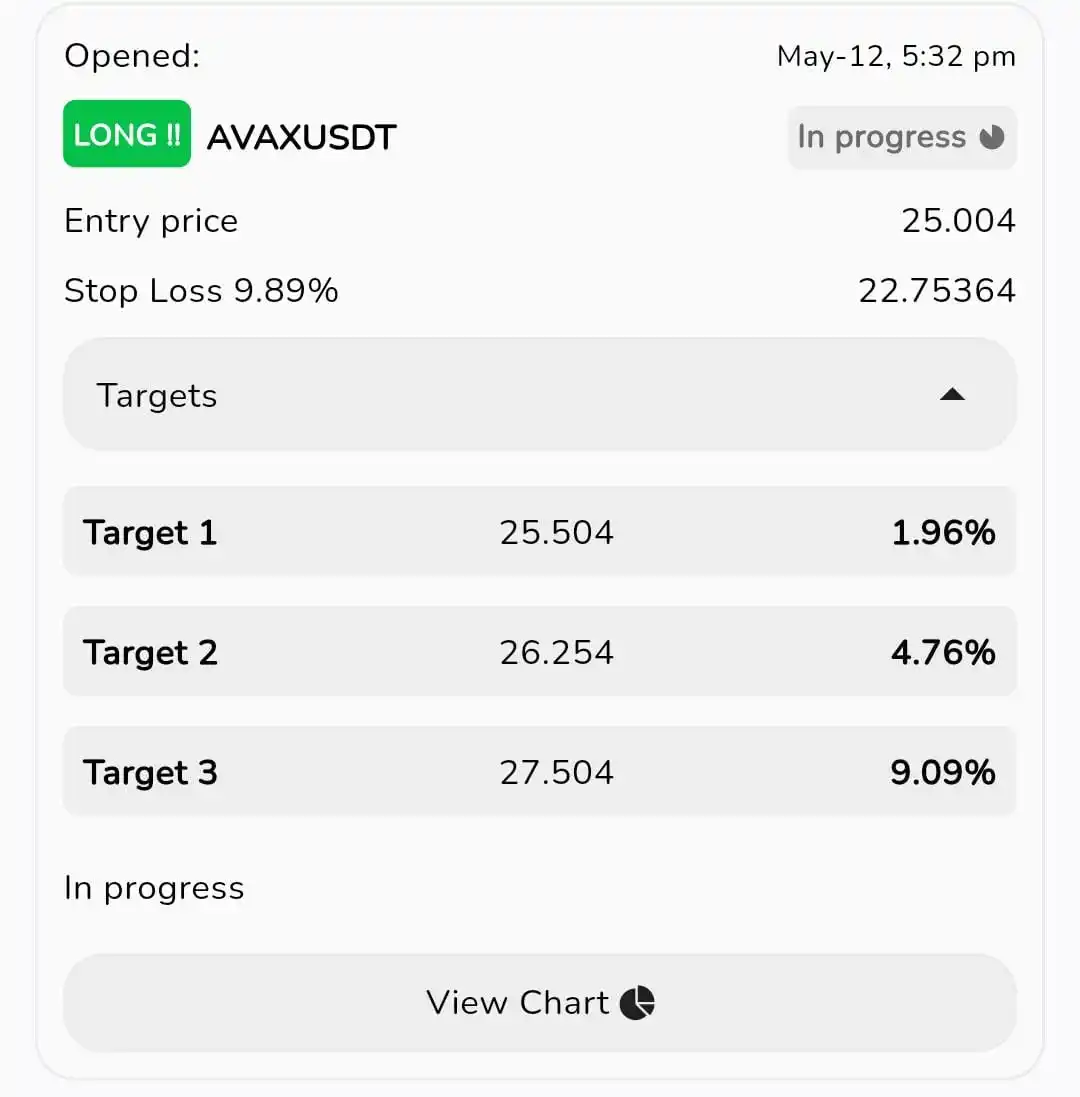The width and height of the screenshot is (1080, 1097).
Task: Click the entry price value 25.004
Action: point(958,221)
